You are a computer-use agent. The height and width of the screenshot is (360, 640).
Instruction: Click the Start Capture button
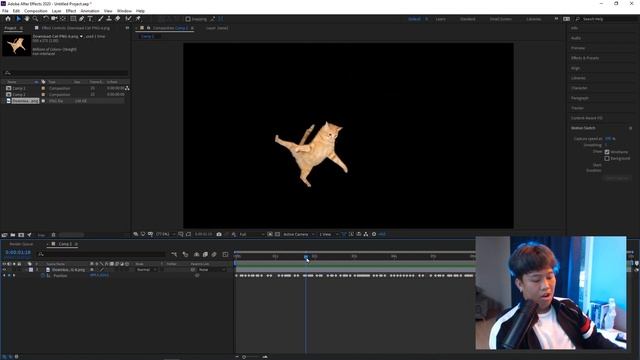tap(617, 178)
